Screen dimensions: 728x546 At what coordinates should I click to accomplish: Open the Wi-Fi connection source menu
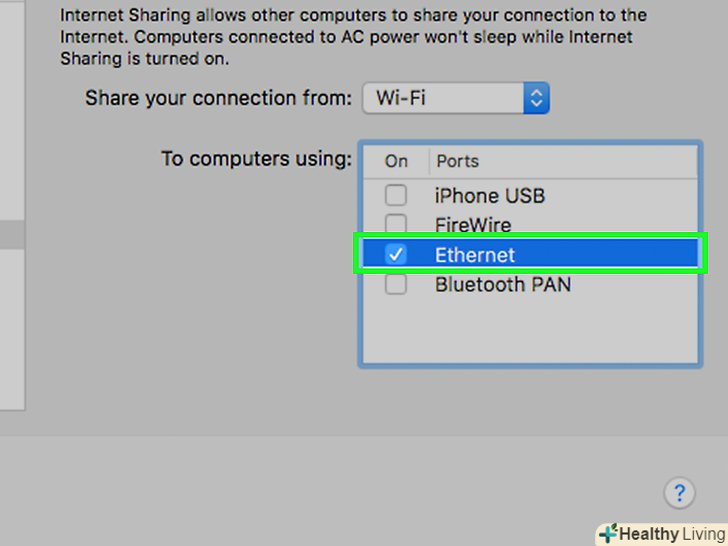tap(455, 98)
